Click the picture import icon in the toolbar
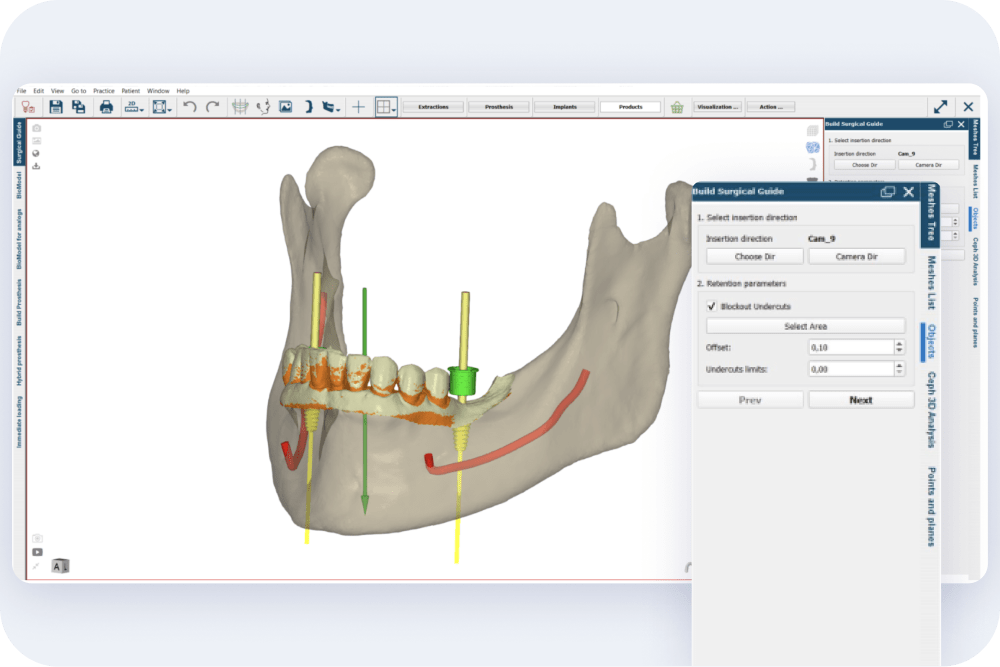 point(286,106)
